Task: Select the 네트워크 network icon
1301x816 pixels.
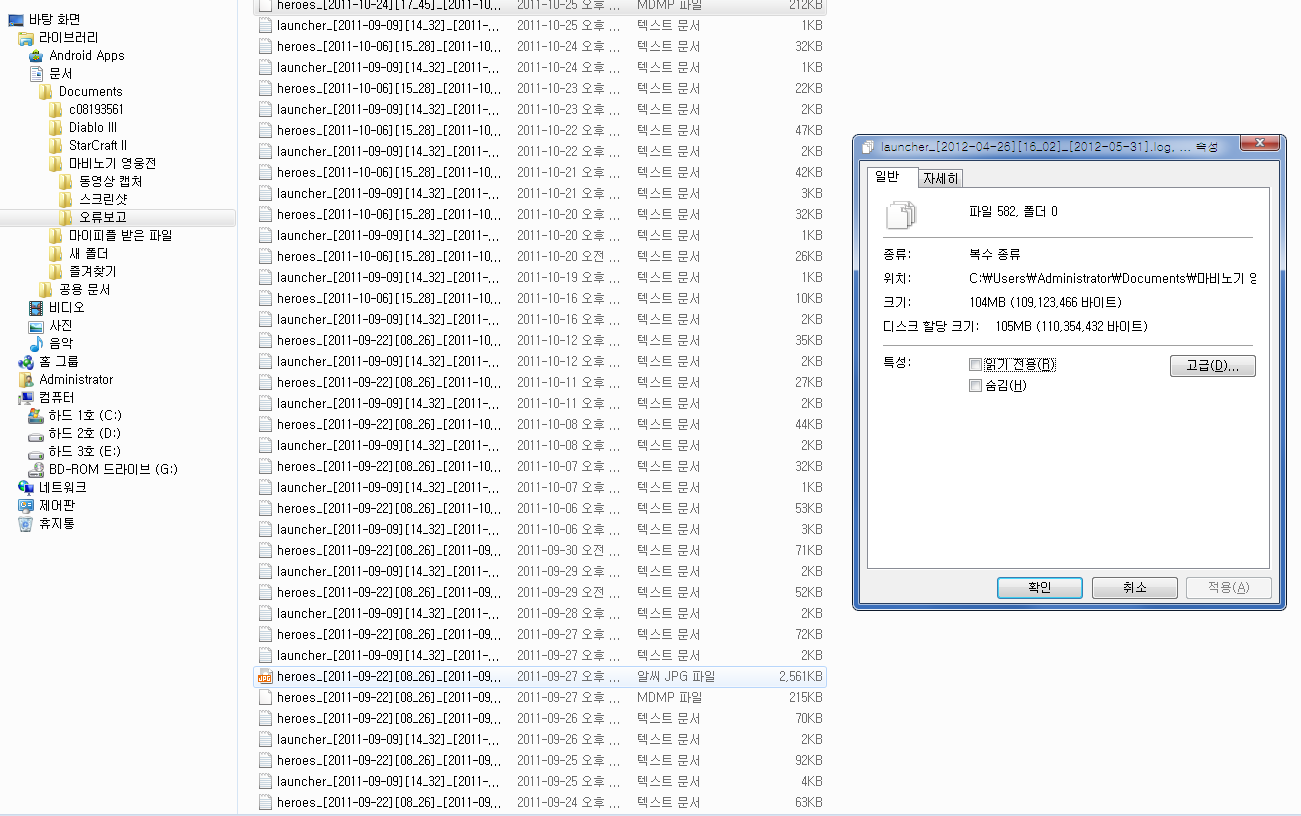Action: click(26, 488)
